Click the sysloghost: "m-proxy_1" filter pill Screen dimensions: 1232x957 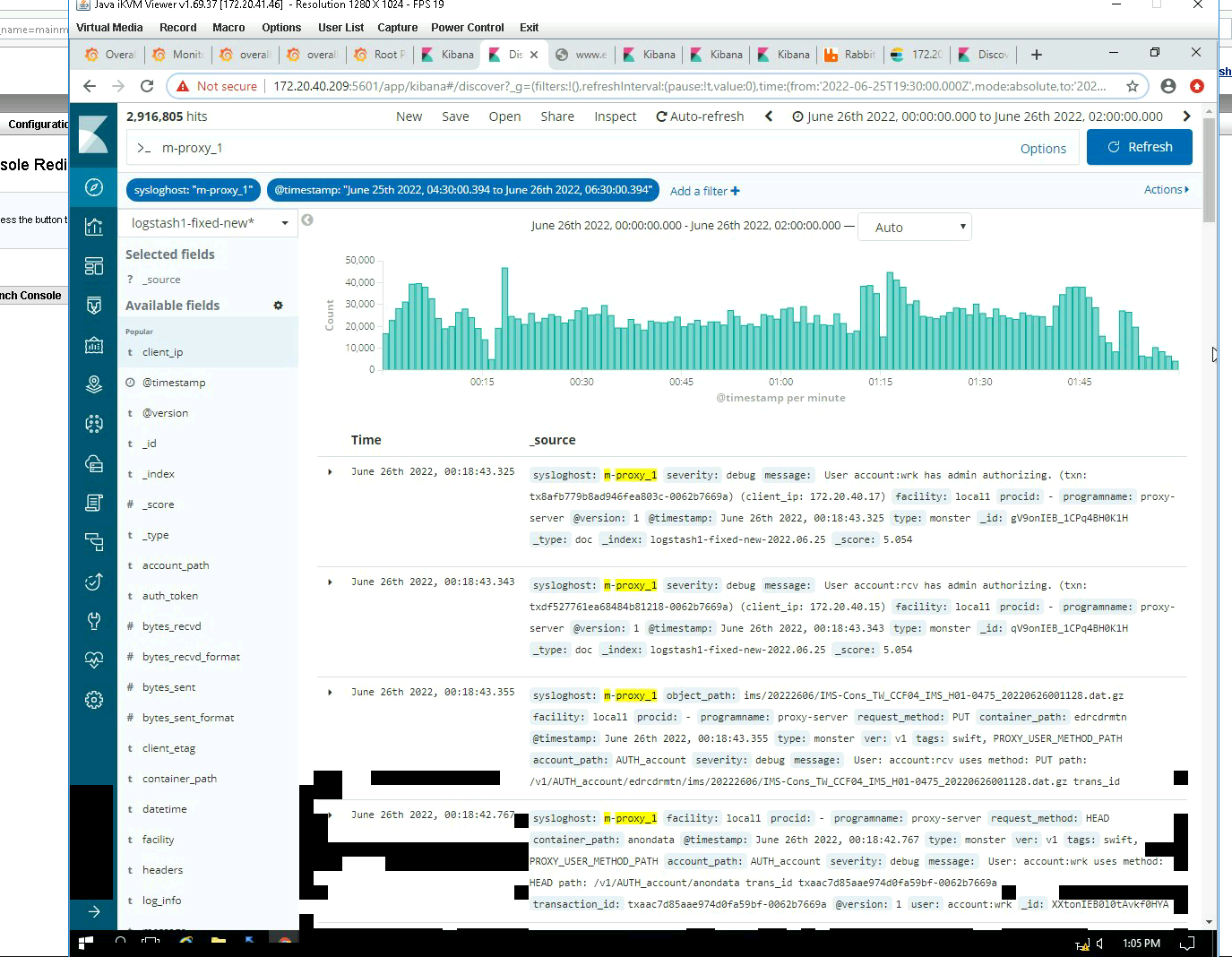[x=194, y=190]
